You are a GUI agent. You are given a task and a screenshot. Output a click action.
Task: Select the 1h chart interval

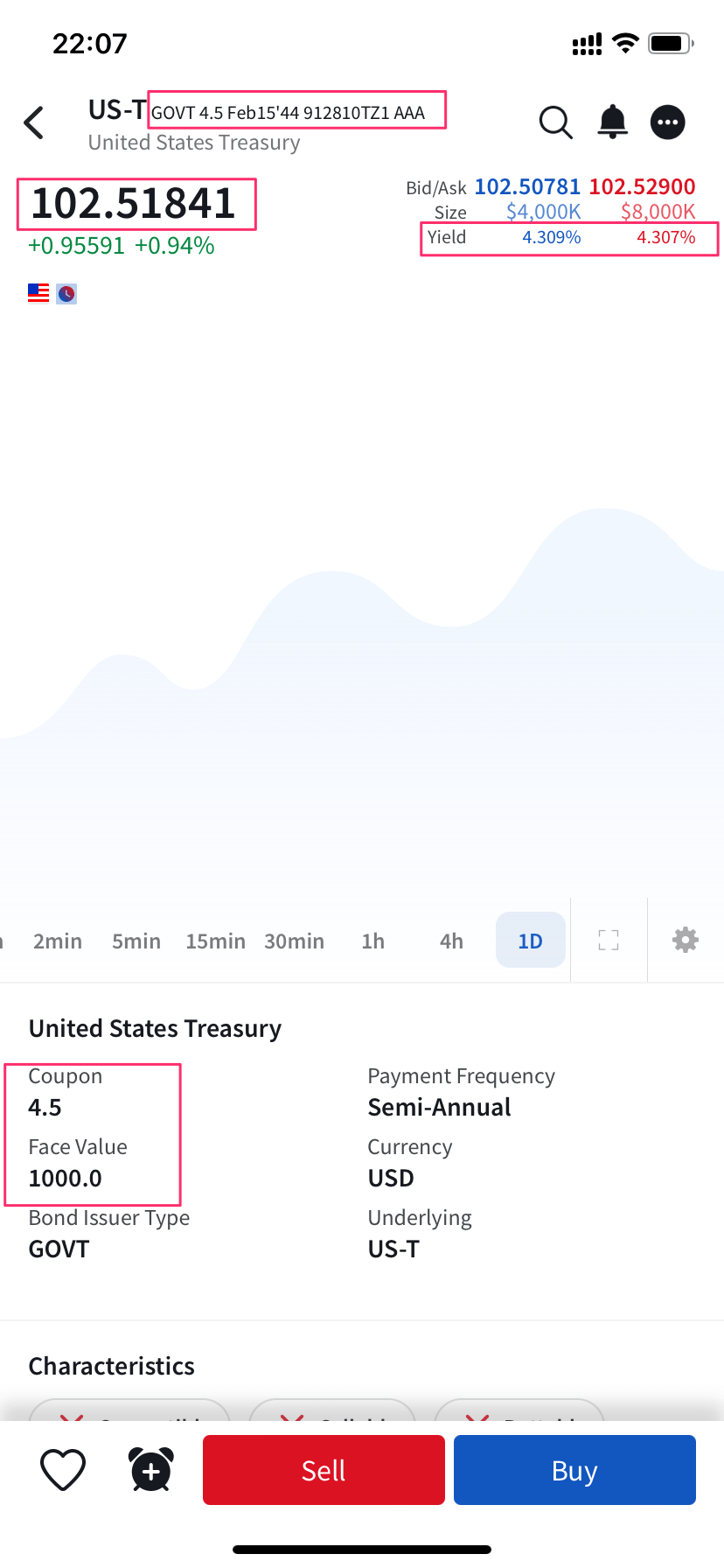[372, 941]
